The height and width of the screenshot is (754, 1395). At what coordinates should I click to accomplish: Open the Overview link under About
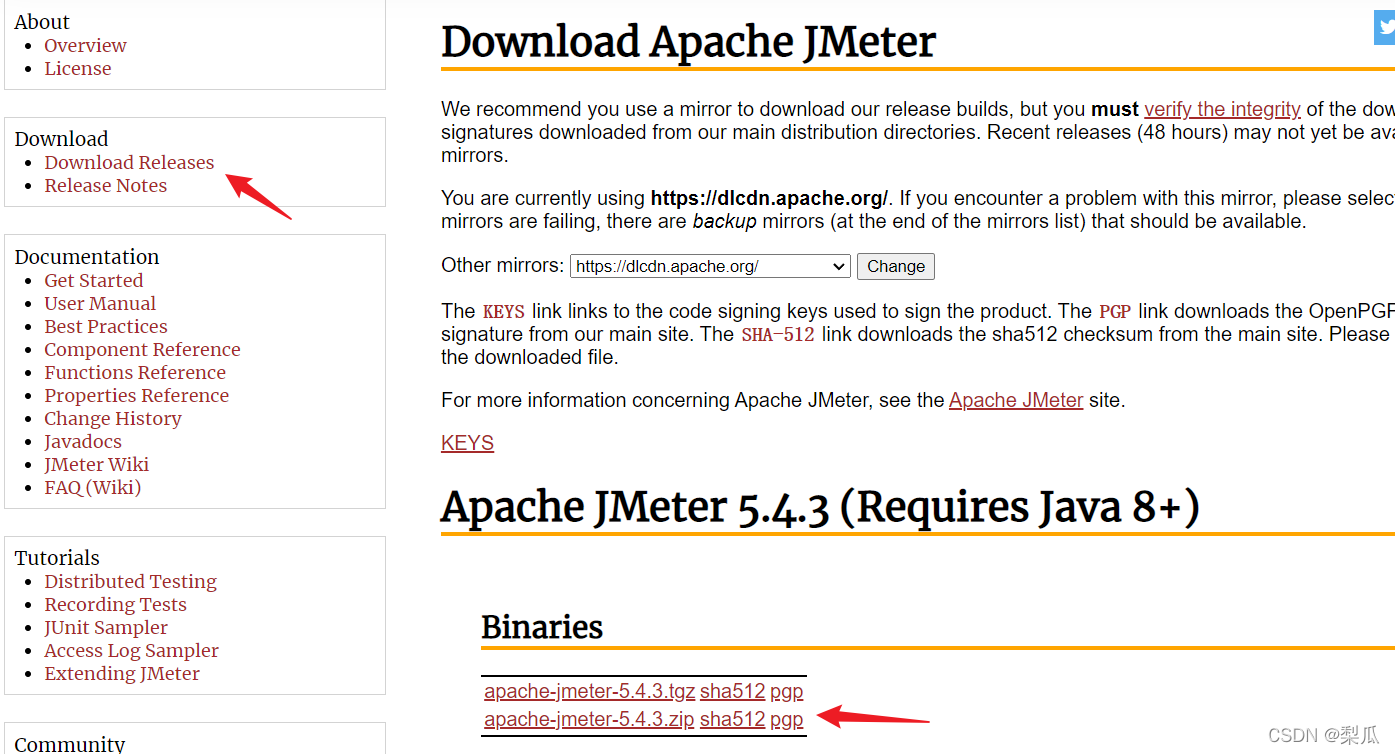(x=85, y=45)
